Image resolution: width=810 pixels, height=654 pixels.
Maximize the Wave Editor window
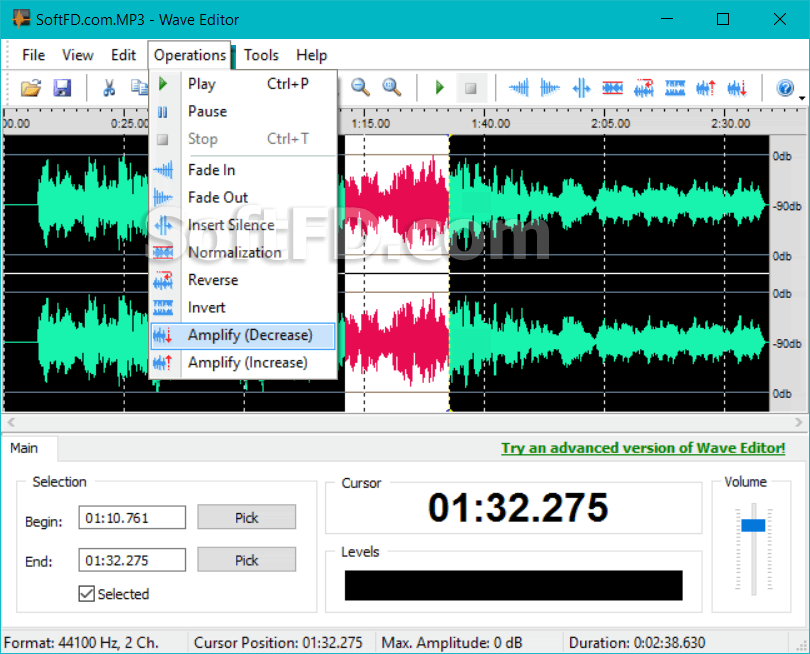(x=723, y=19)
